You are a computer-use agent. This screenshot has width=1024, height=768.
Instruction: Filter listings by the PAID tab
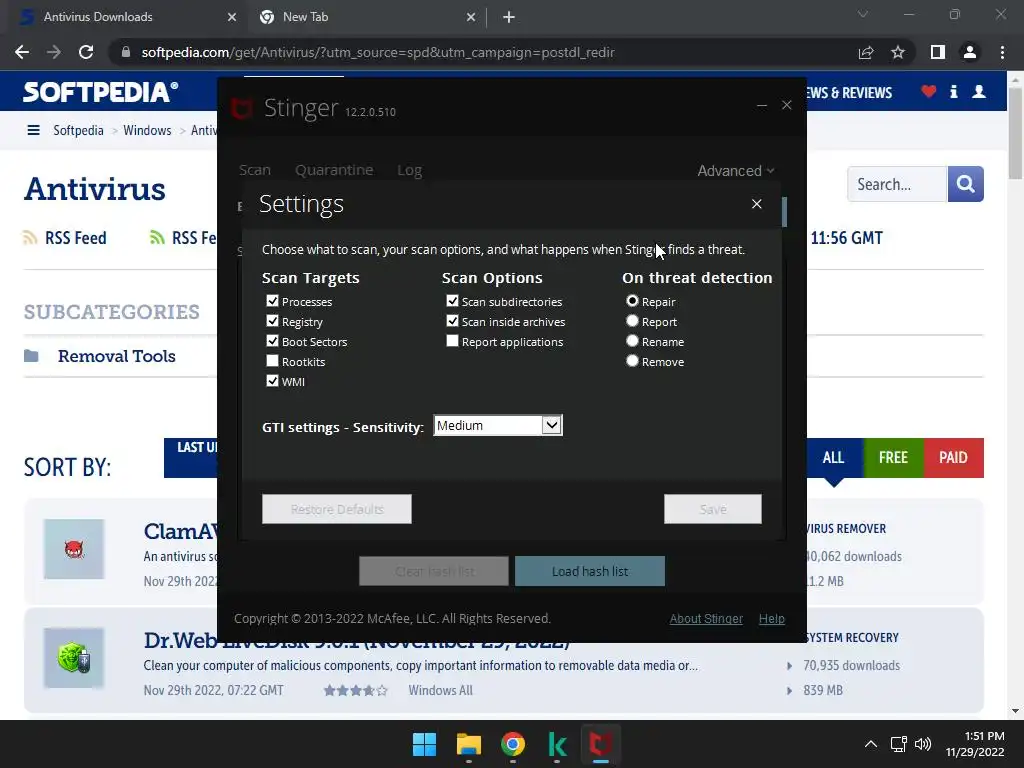(953, 458)
